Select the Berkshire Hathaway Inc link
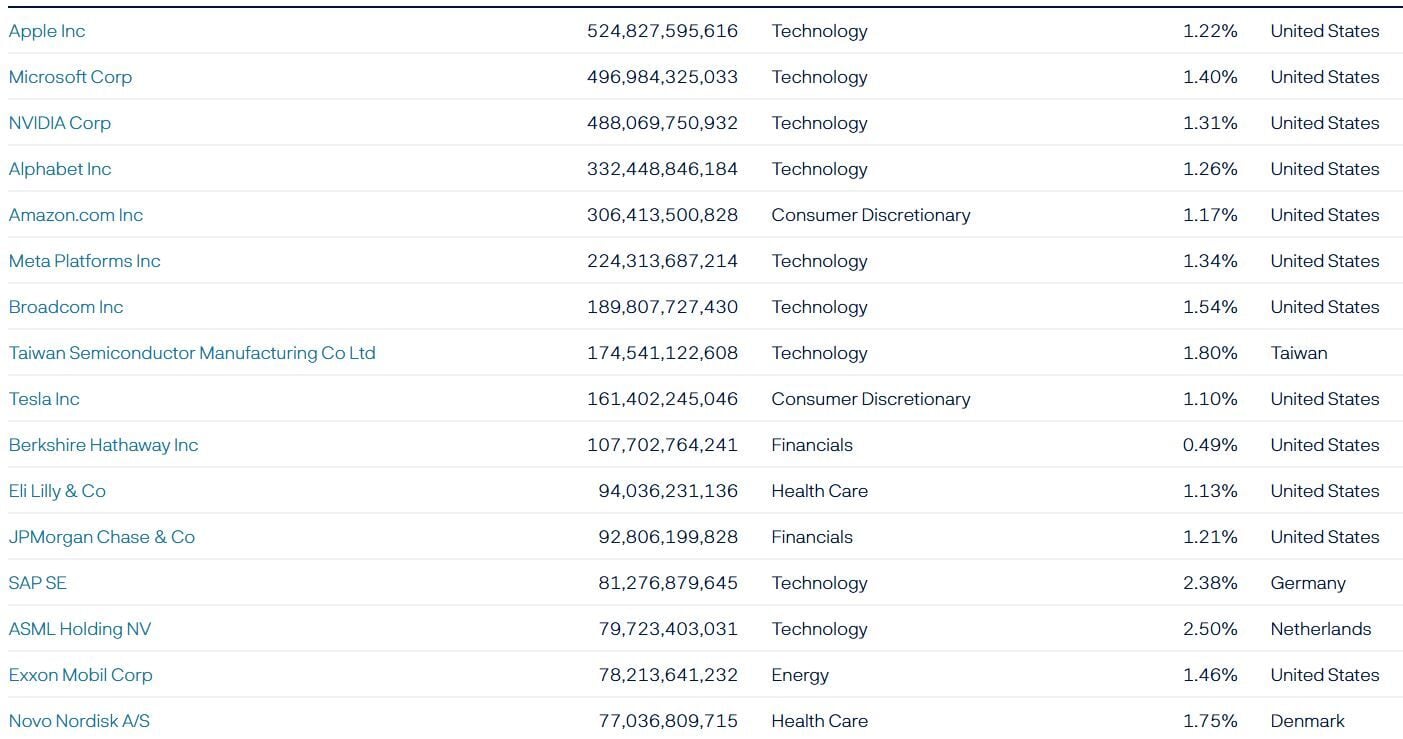Image resolution: width=1403 pixels, height=739 pixels. point(104,445)
